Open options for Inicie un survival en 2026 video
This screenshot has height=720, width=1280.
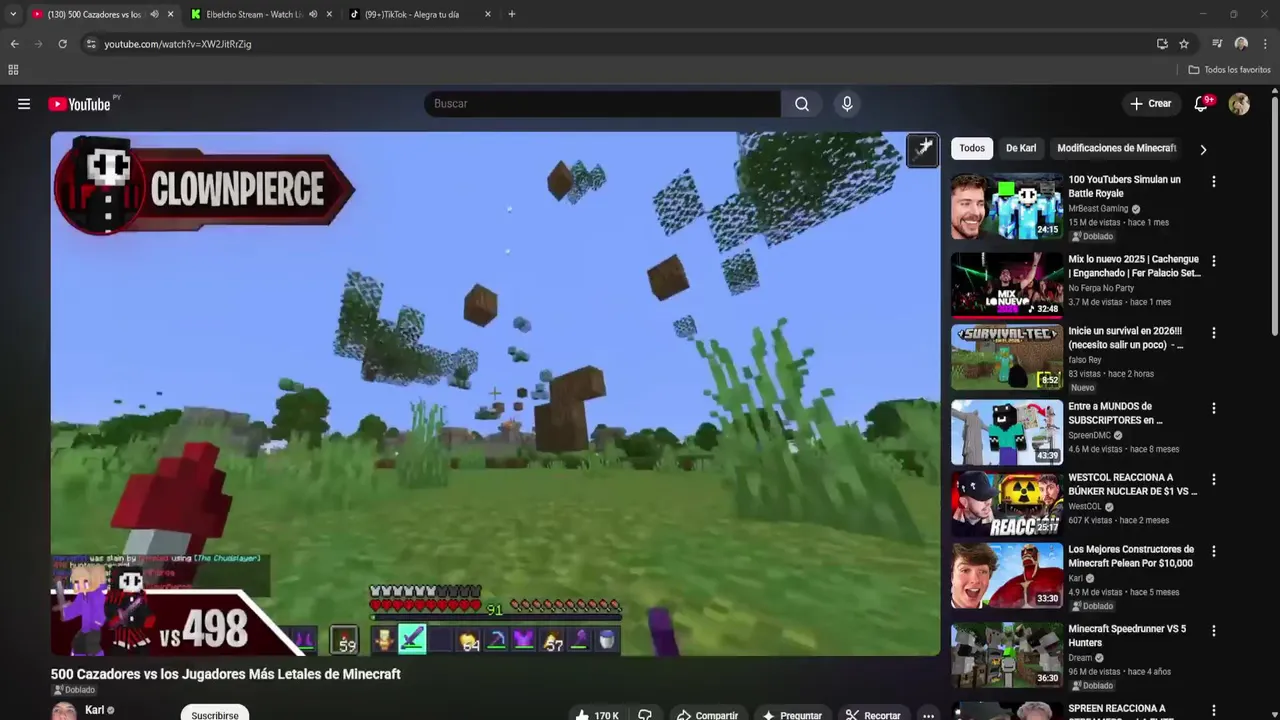[1214, 333]
